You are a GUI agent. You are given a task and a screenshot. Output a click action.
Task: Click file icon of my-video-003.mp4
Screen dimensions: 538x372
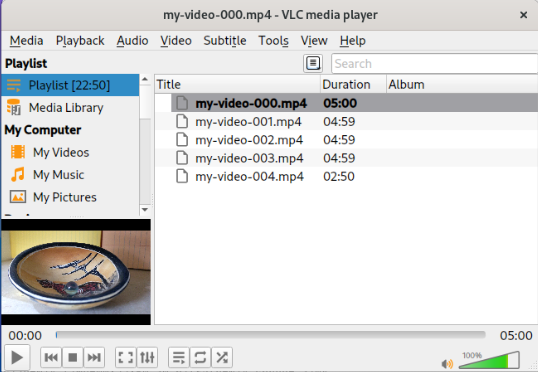pos(182,158)
